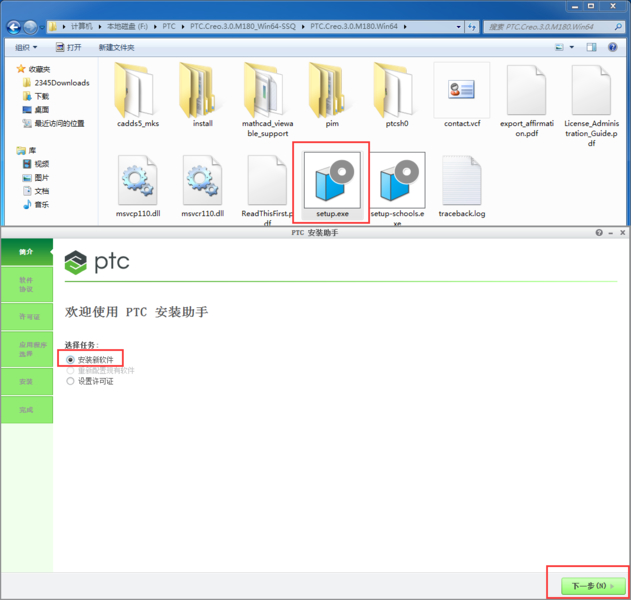Click PTC.Creo.3.0.M180_Win64-SSQ in address path
Viewport: 631px width, 600px height.
coord(243,27)
